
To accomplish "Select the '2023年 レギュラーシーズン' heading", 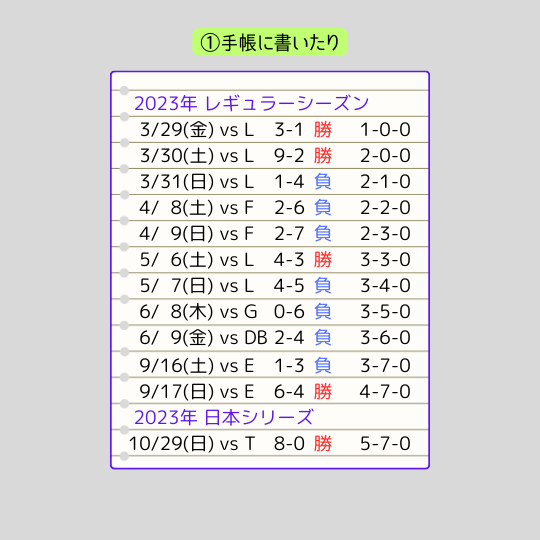I will click(x=251, y=103).
